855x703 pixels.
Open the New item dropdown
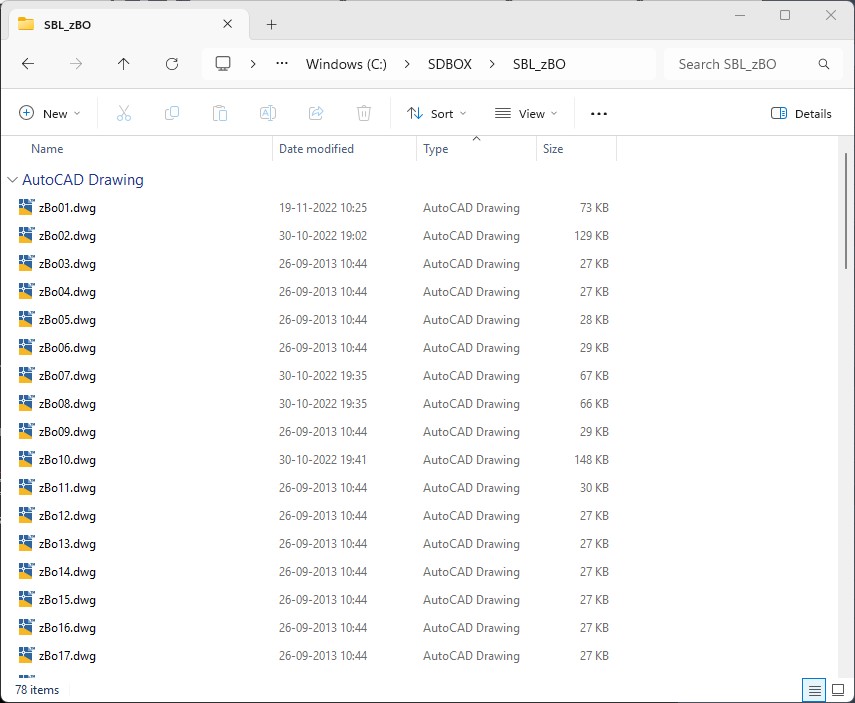point(49,113)
